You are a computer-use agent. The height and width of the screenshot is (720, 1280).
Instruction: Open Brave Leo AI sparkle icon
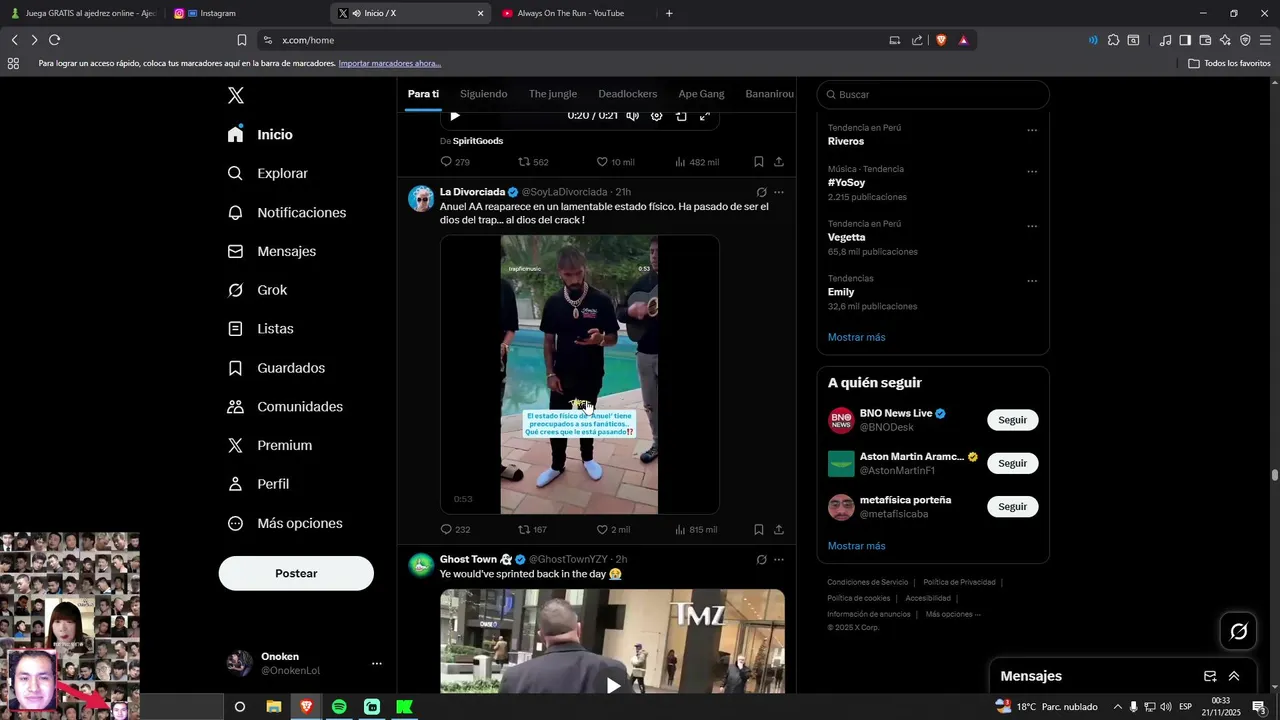pyautogui.click(x=1225, y=40)
